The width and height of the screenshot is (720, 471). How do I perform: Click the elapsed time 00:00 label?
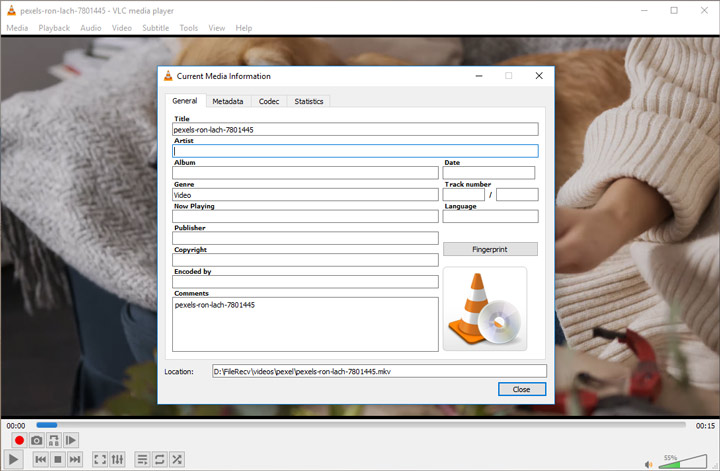16,426
